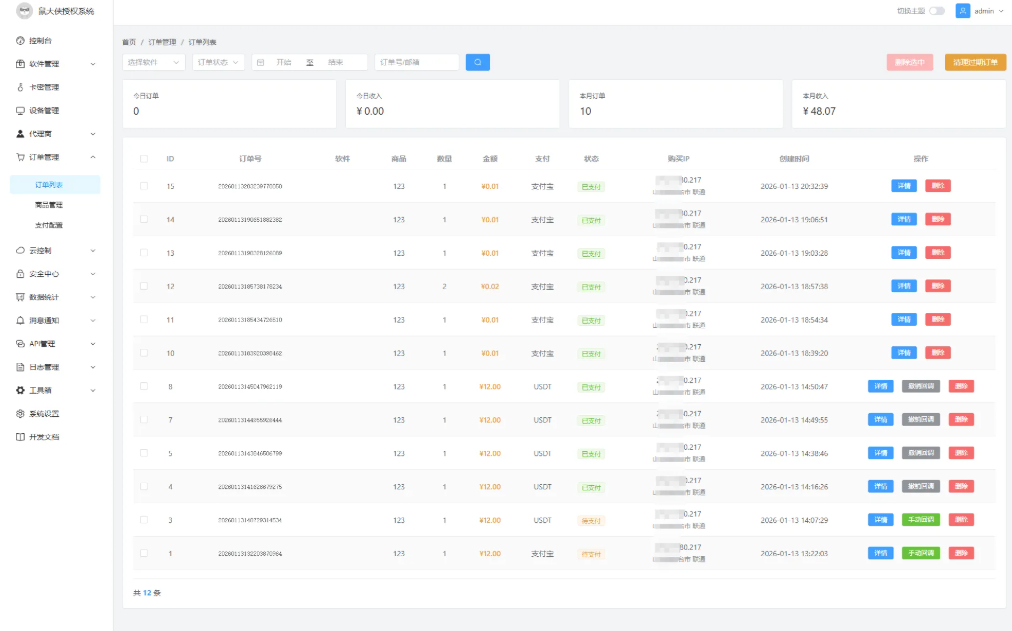Click the 卡密管理 key icon
1012x631 pixels.
coord(20,87)
